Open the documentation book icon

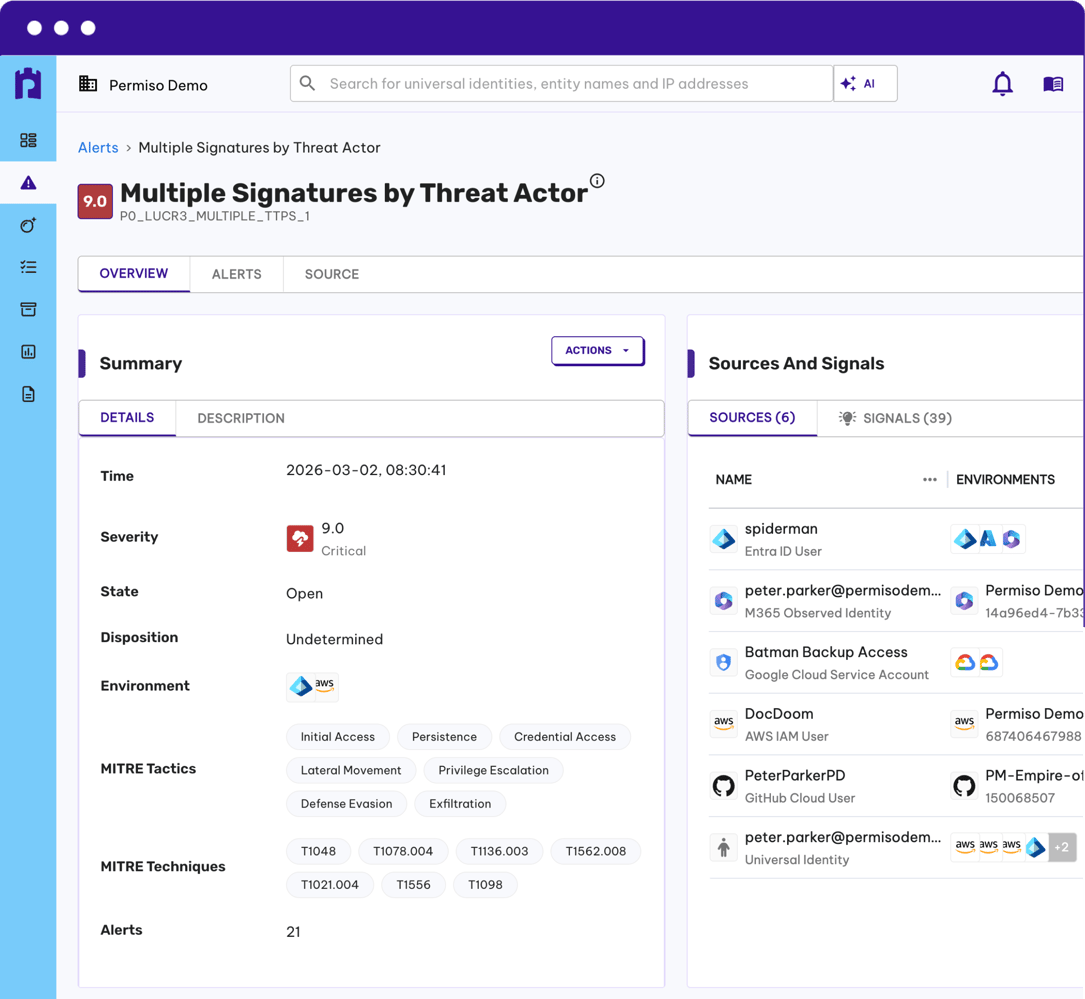pyautogui.click(x=1053, y=84)
